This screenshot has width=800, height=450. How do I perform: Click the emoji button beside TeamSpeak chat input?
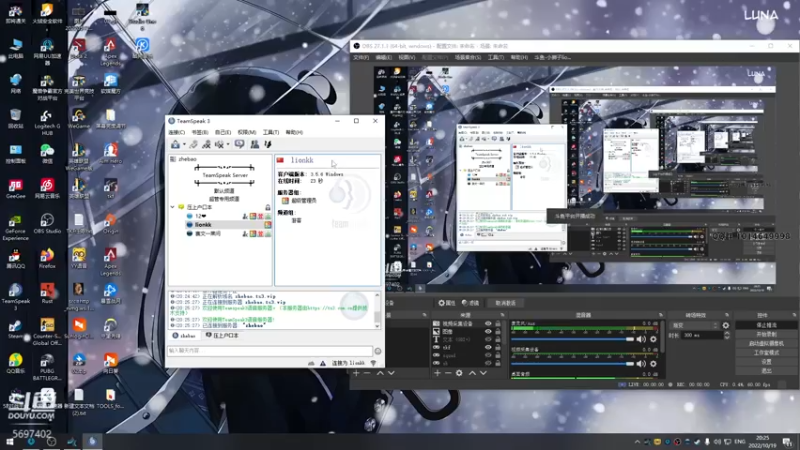[x=378, y=351]
